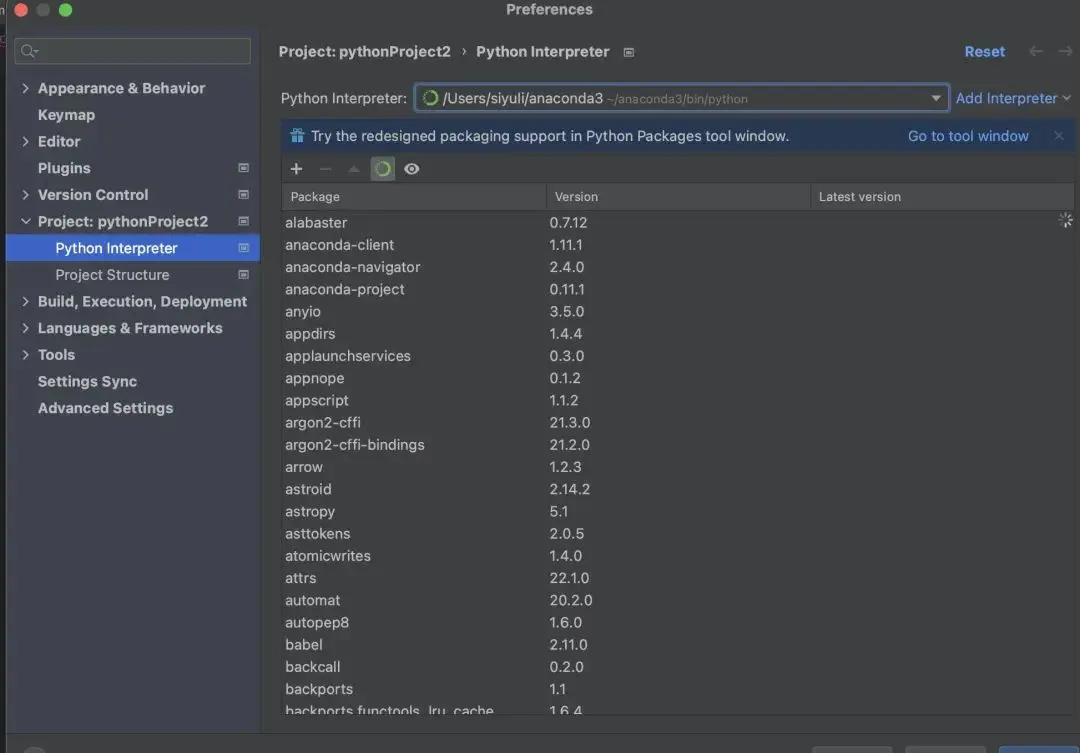Screen dimensions: 1080x753
Task: Click the settings search field
Action: [x=140, y=51]
